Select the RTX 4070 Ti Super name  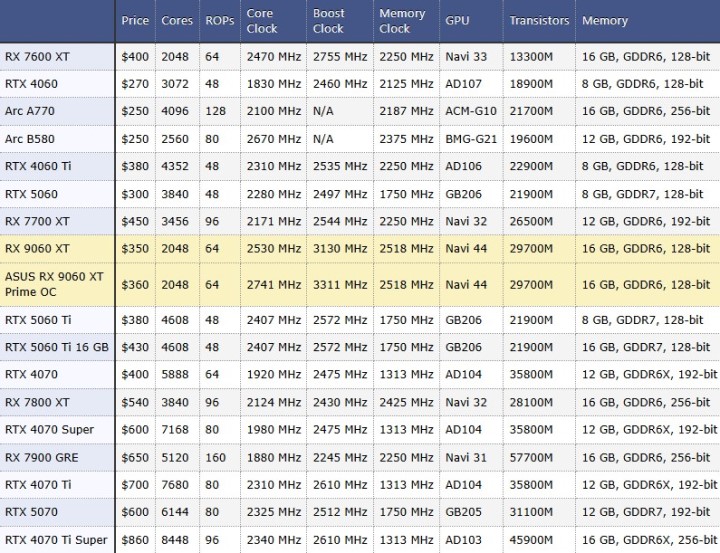pos(56,540)
